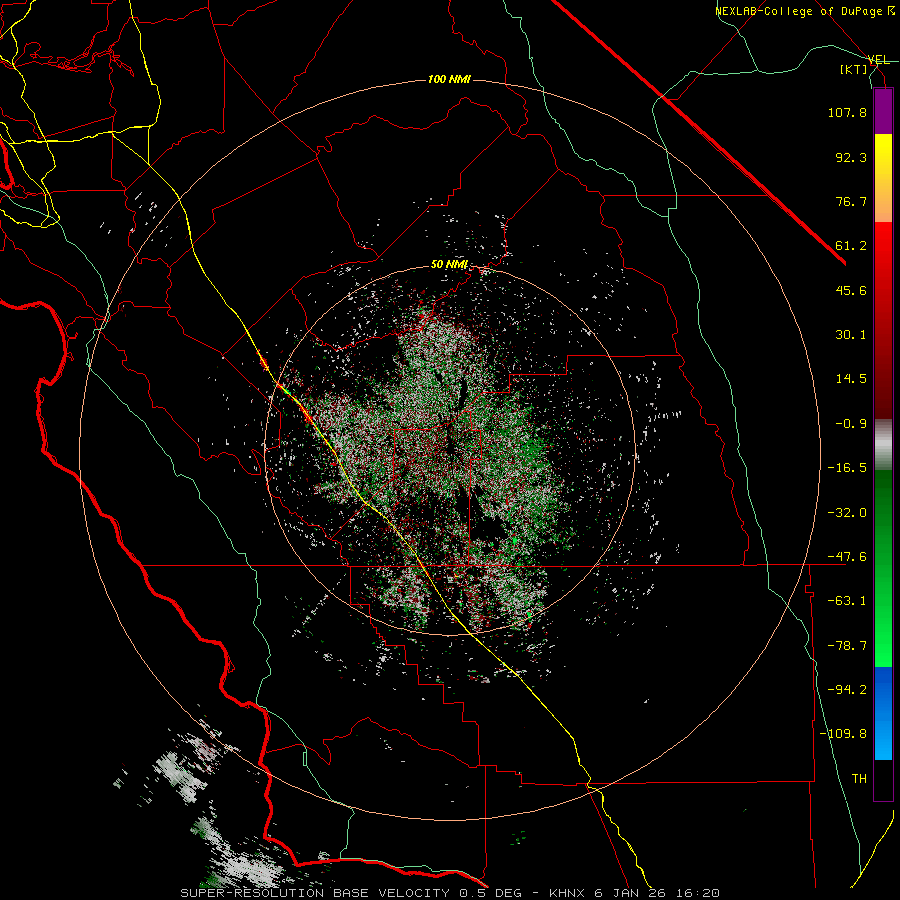The height and width of the screenshot is (900, 900).
Task: Click the blue segment of color bar
Action: click(883, 713)
